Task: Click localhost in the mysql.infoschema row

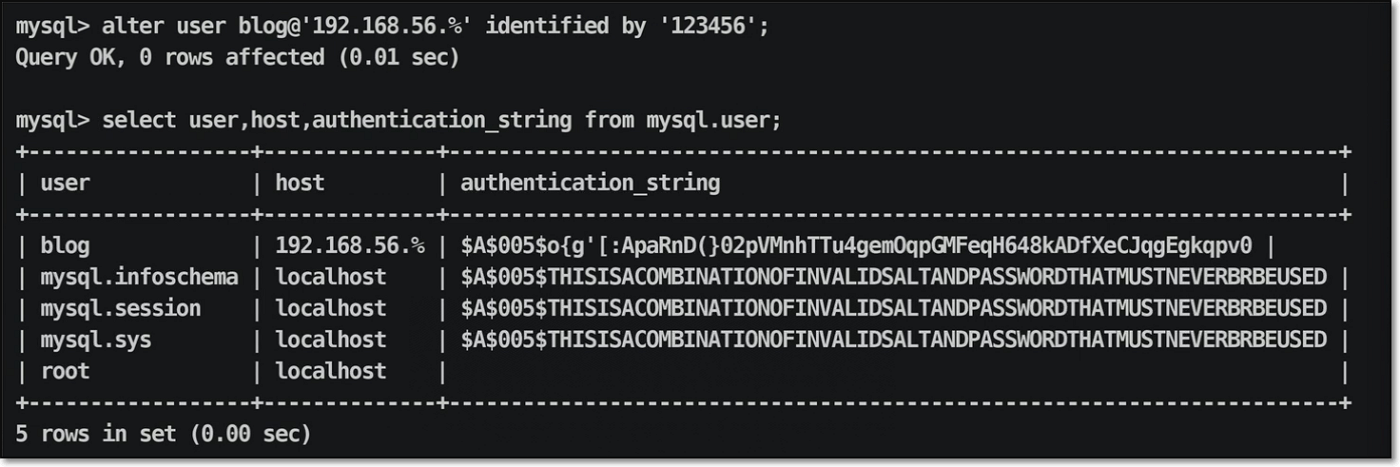Action: 331,277
